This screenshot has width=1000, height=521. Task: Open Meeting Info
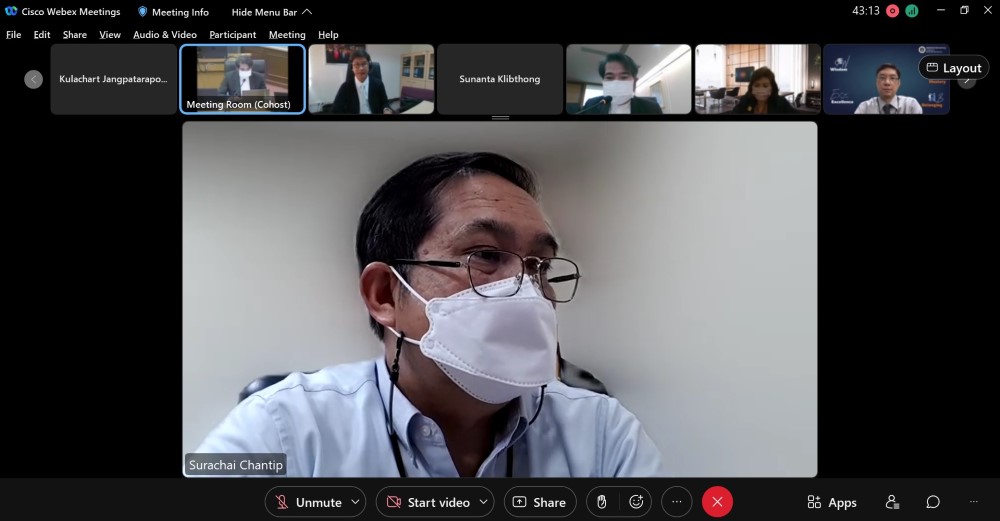pyautogui.click(x=173, y=12)
